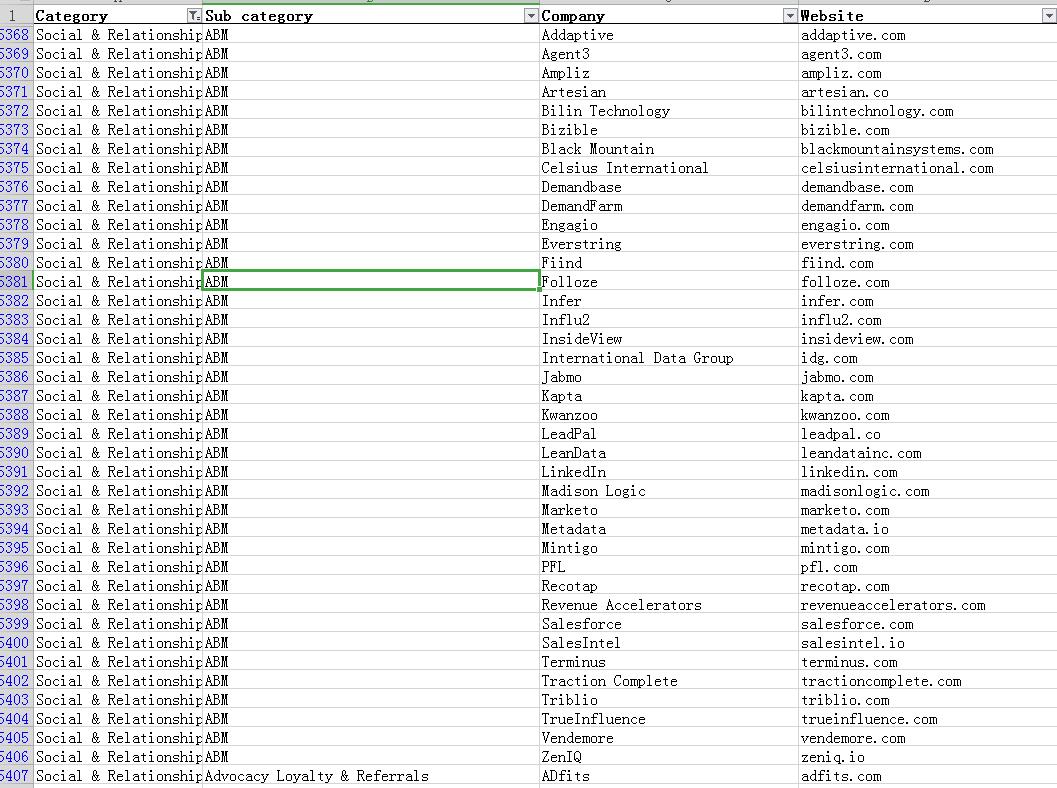Open the Website column filter dropdown

1049,16
